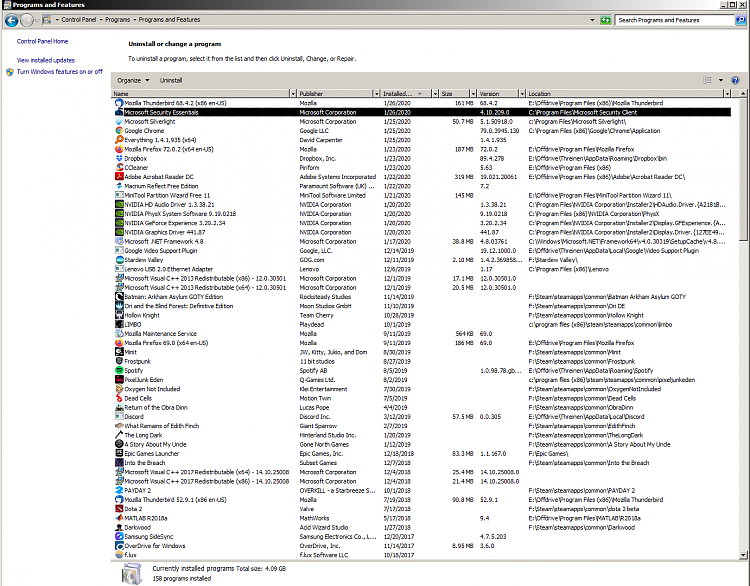Click the Everything 1.4.1.935 icon
The image size is (750, 586).
[119, 140]
